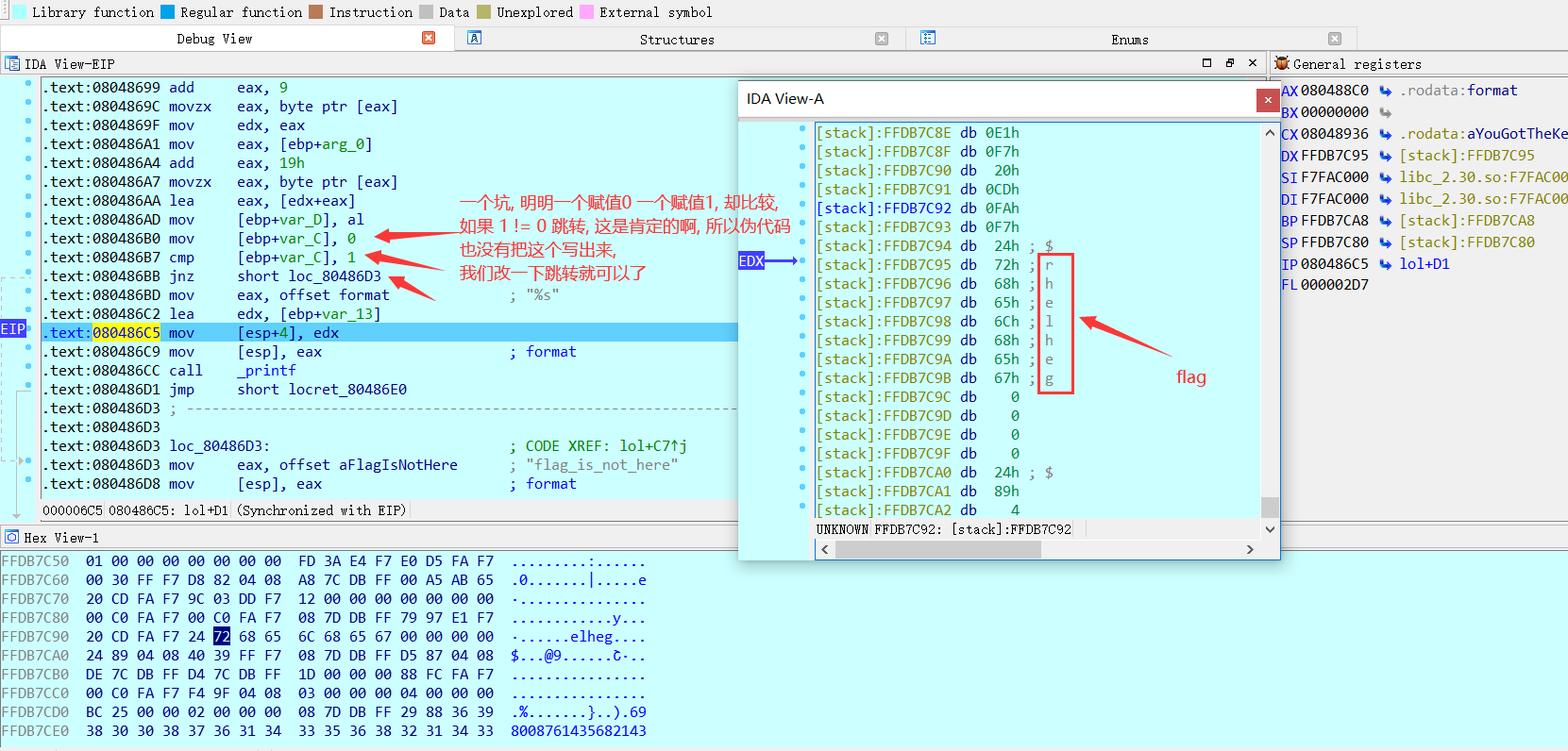Toggle breakpoint dot at [stack]:FFDB7C8E
Image resolution: width=1568 pixels, height=751 pixels.
coord(802,128)
